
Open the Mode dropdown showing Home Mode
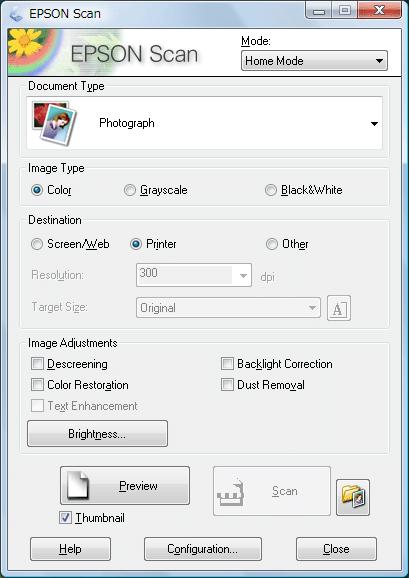[x=314, y=61]
